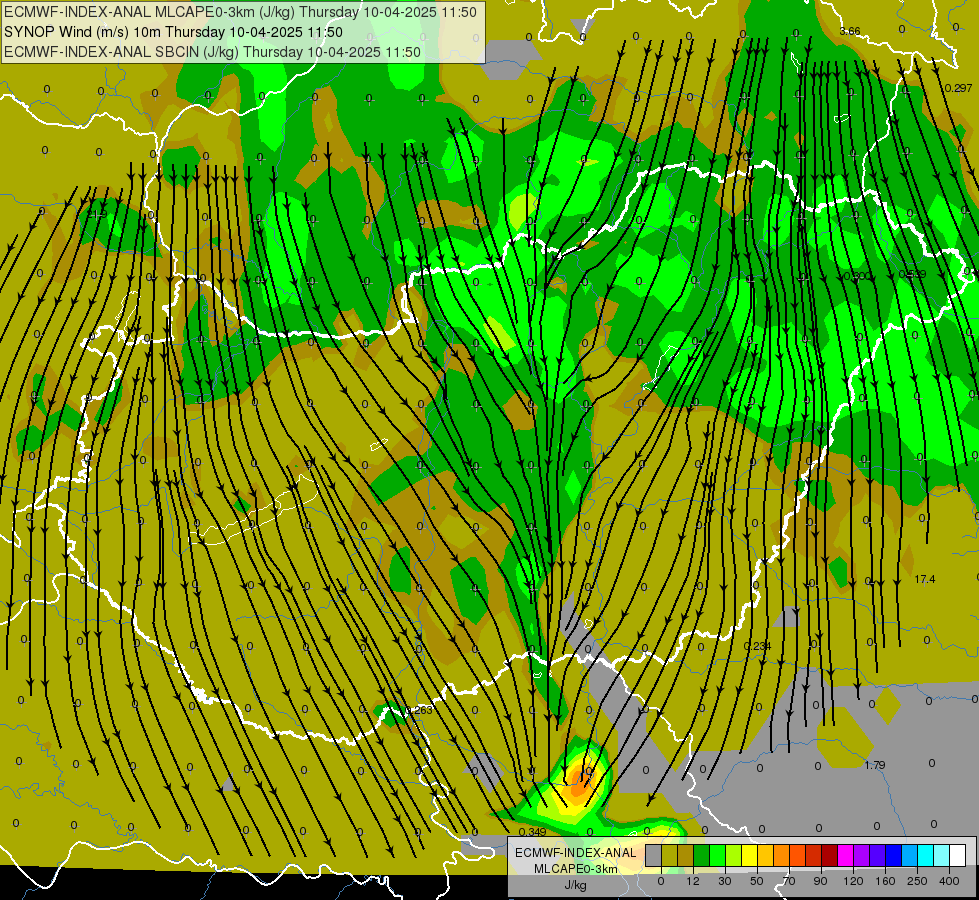This screenshot has width=979, height=900.
Task: Click the 0.349 value on the map
Action: coord(533,832)
